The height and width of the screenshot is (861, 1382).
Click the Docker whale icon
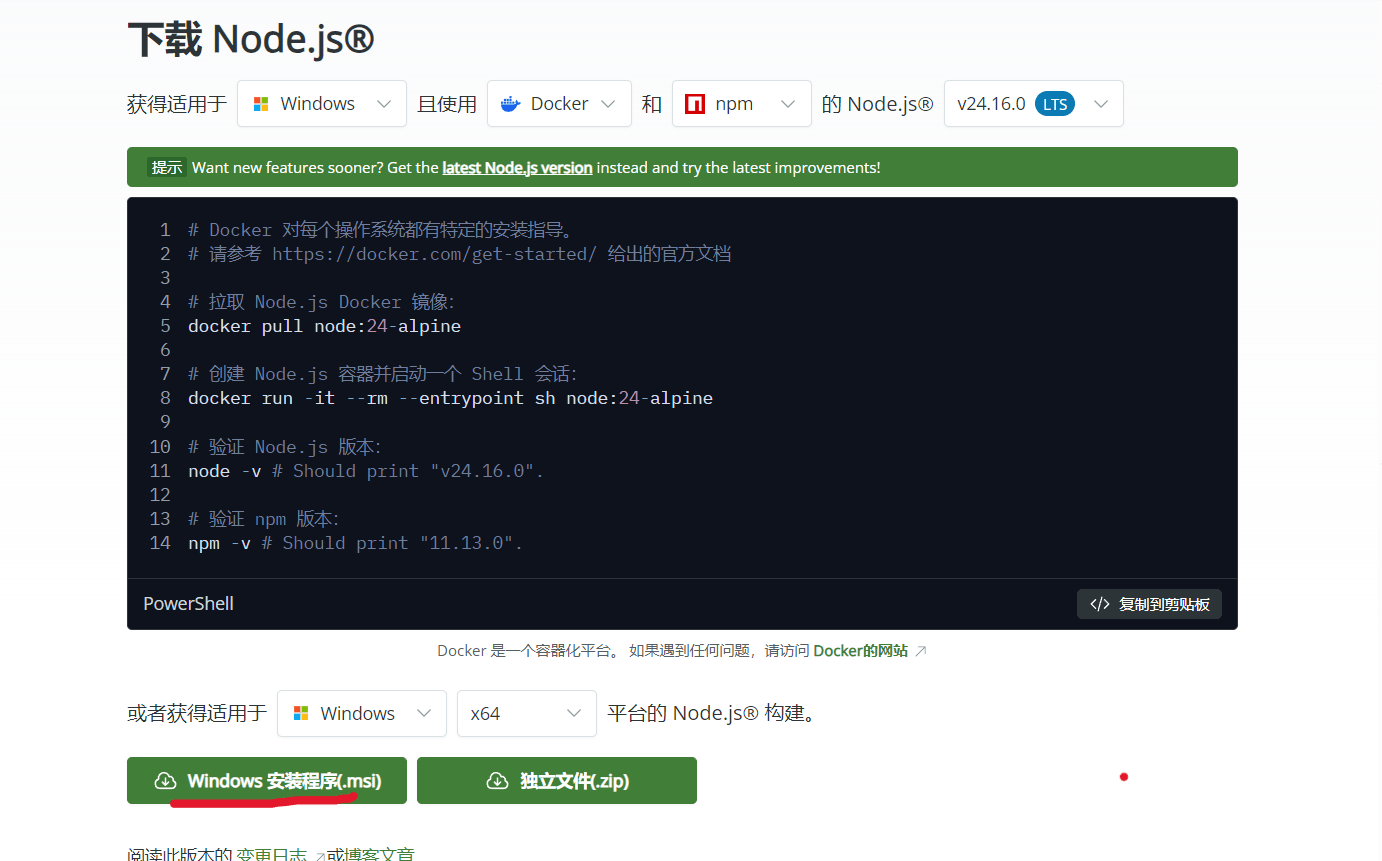pyautogui.click(x=511, y=104)
